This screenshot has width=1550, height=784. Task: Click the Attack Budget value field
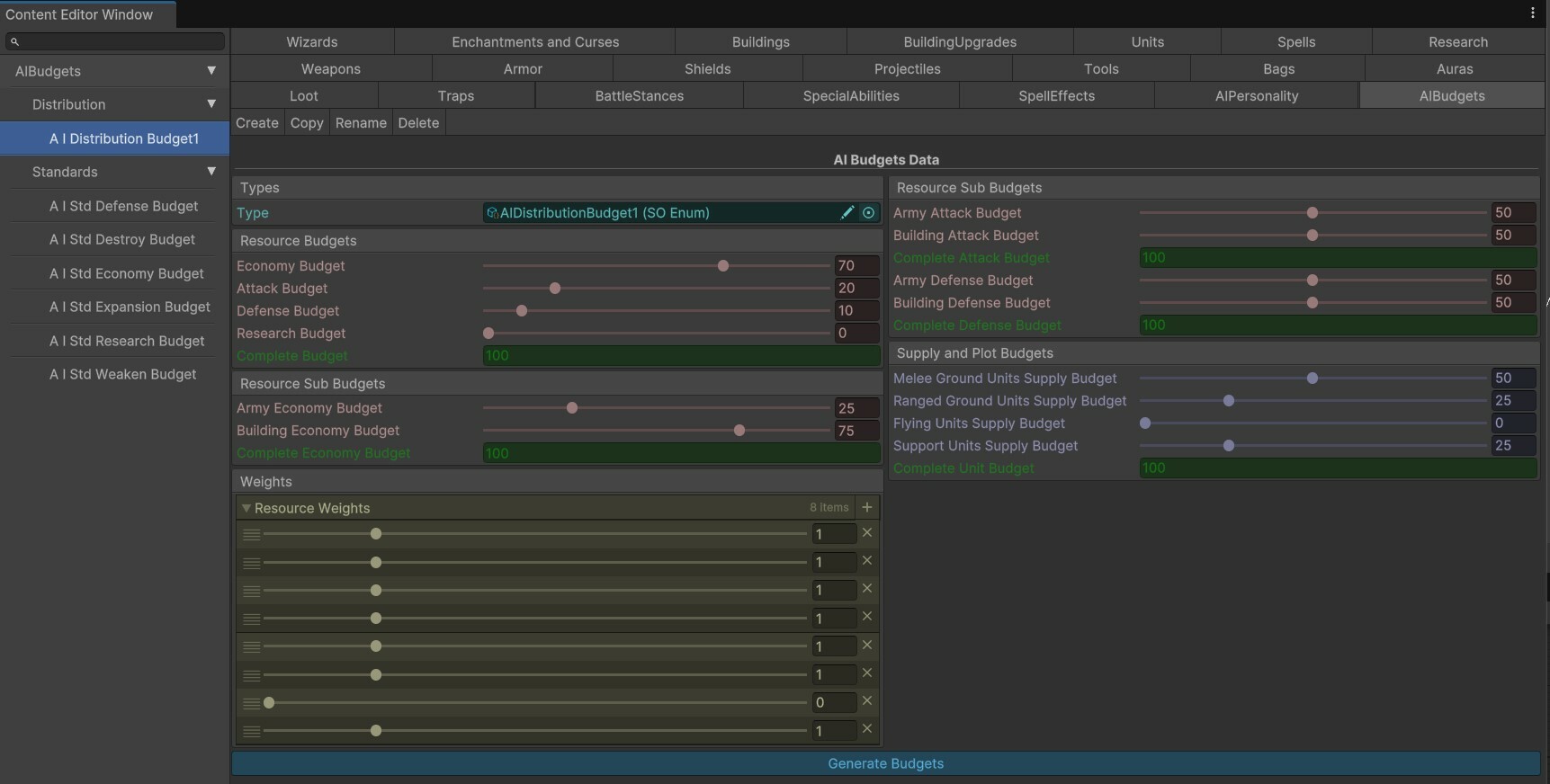[856, 289]
